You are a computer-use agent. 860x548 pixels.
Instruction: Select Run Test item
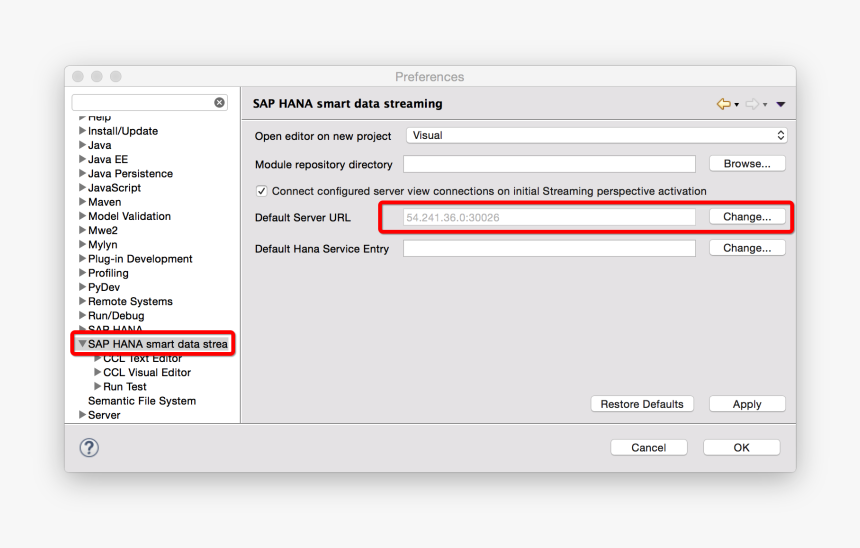(x=125, y=387)
